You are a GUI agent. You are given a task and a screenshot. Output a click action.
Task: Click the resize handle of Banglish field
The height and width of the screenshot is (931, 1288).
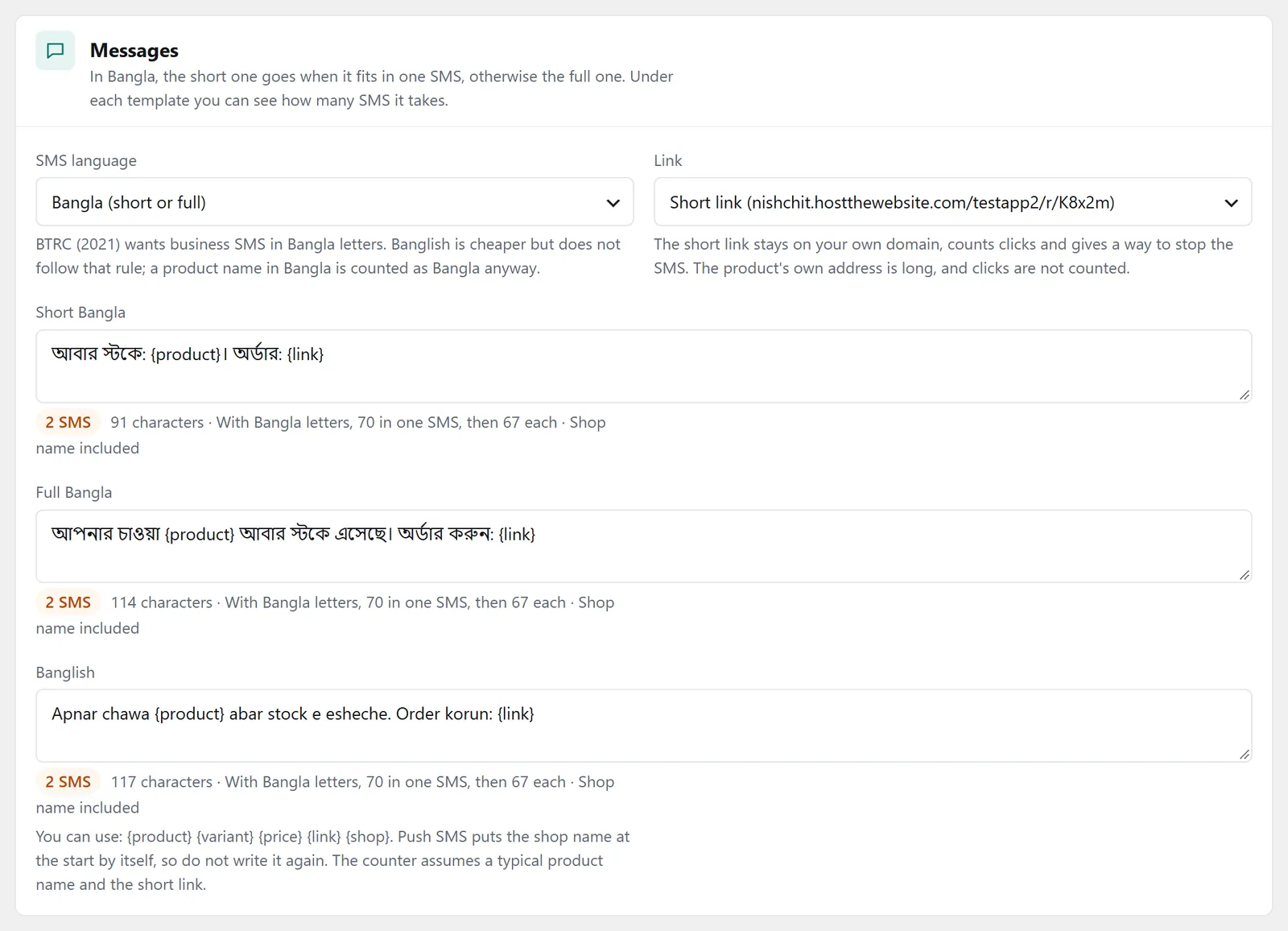coord(1244,754)
